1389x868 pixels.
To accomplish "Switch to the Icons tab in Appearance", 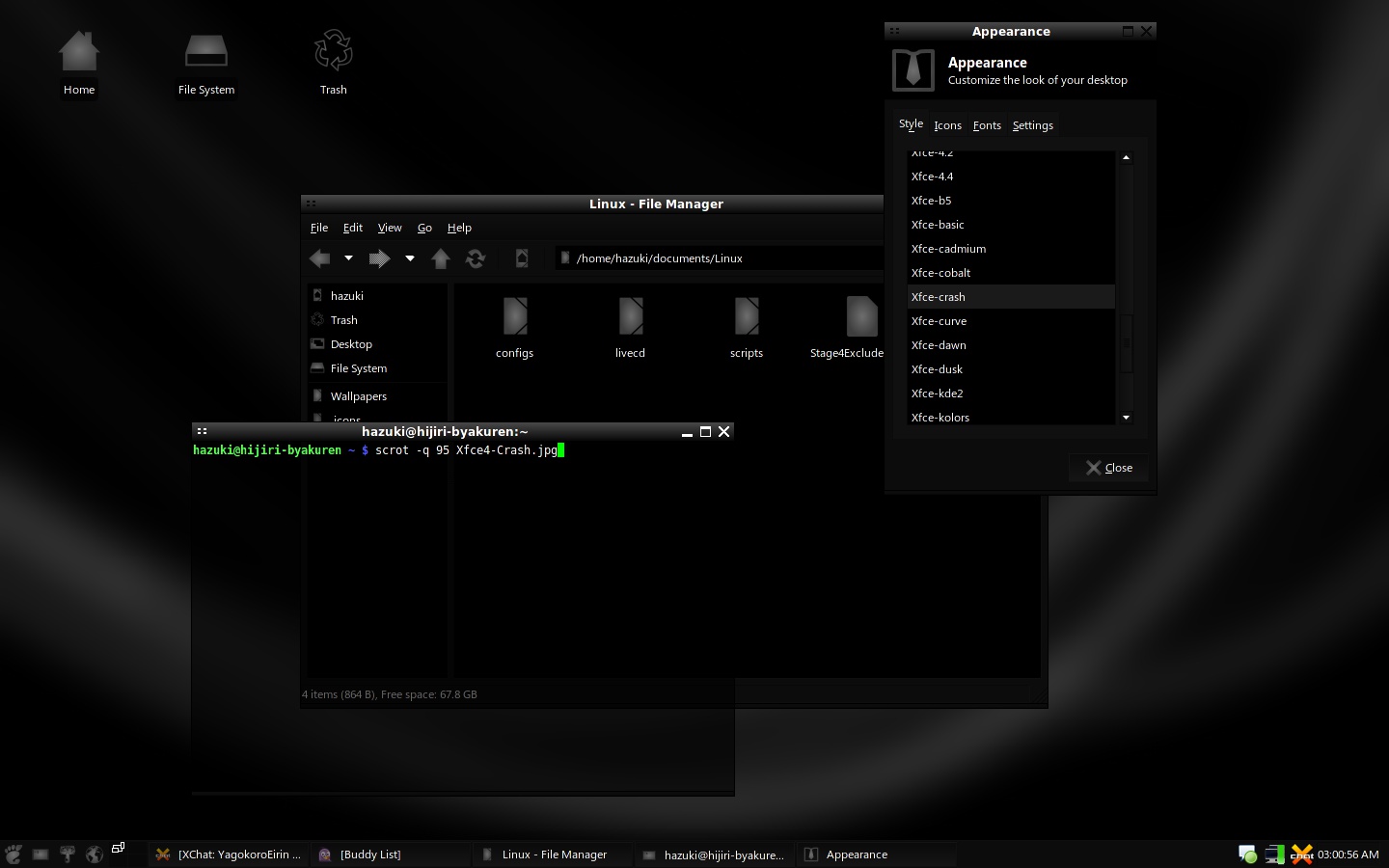I will click(947, 125).
